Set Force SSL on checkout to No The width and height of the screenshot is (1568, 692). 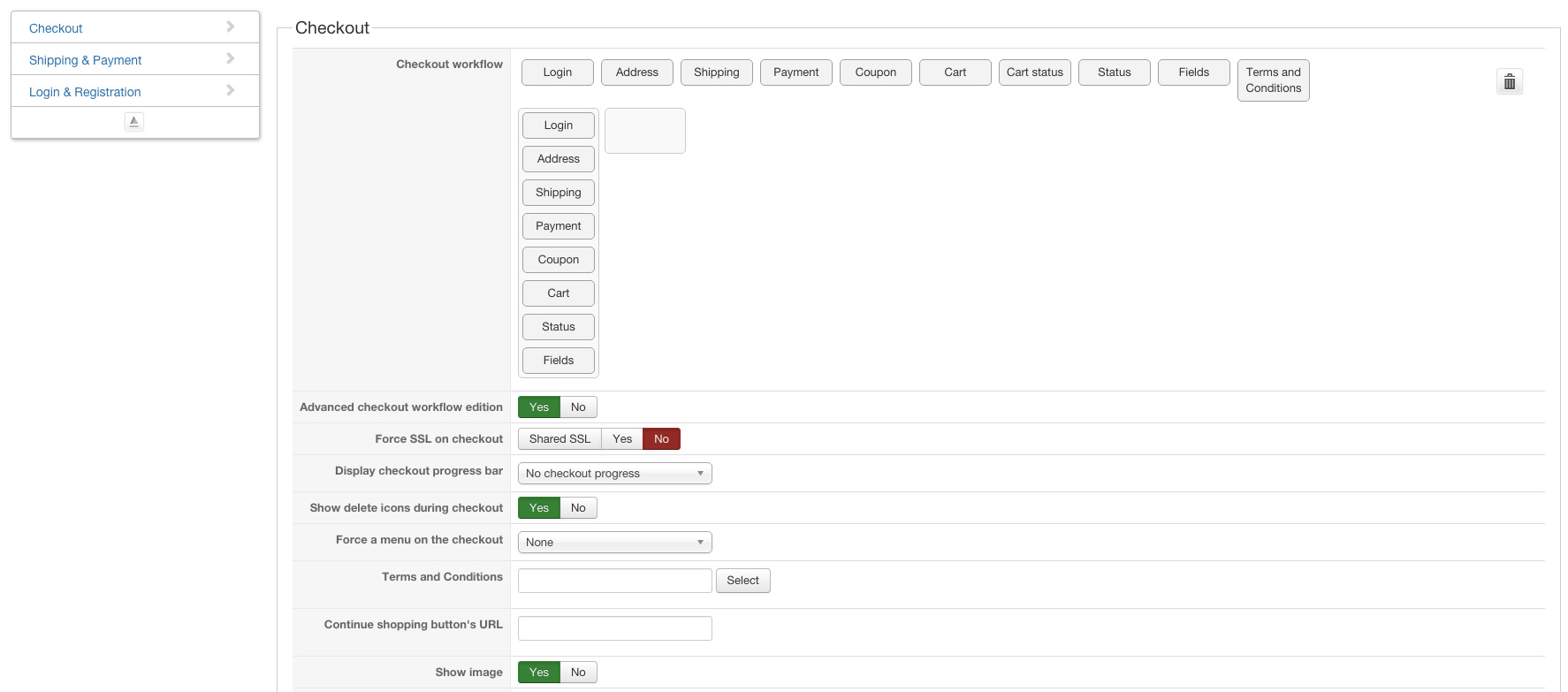coord(661,439)
